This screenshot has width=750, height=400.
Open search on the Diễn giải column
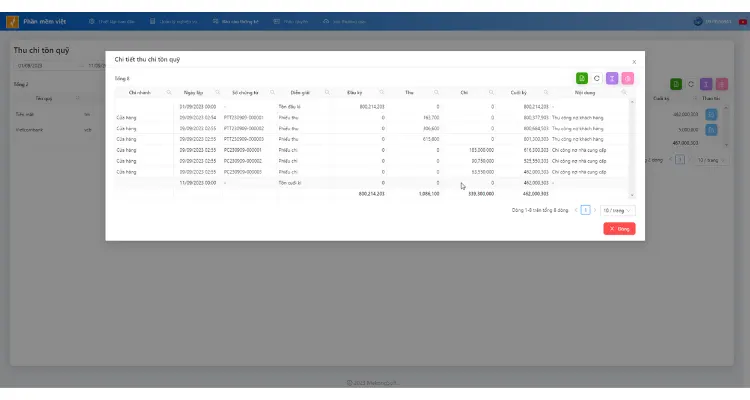coord(327,92)
